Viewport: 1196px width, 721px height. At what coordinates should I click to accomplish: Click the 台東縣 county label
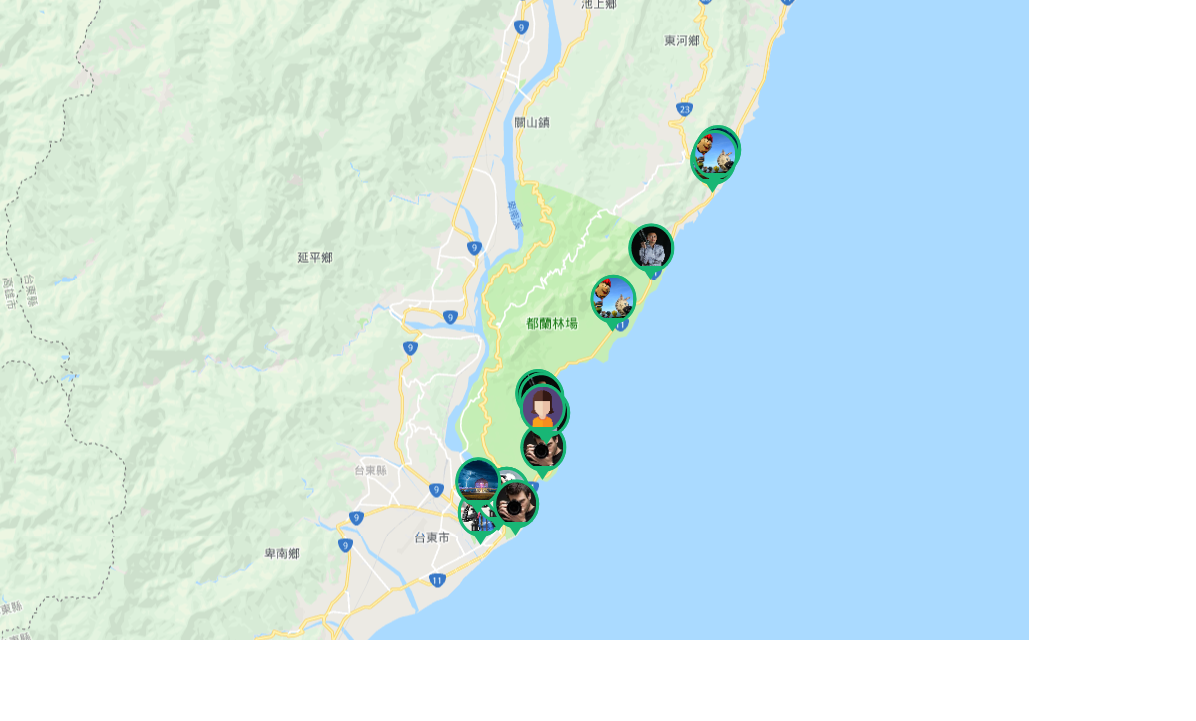point(370,471)
